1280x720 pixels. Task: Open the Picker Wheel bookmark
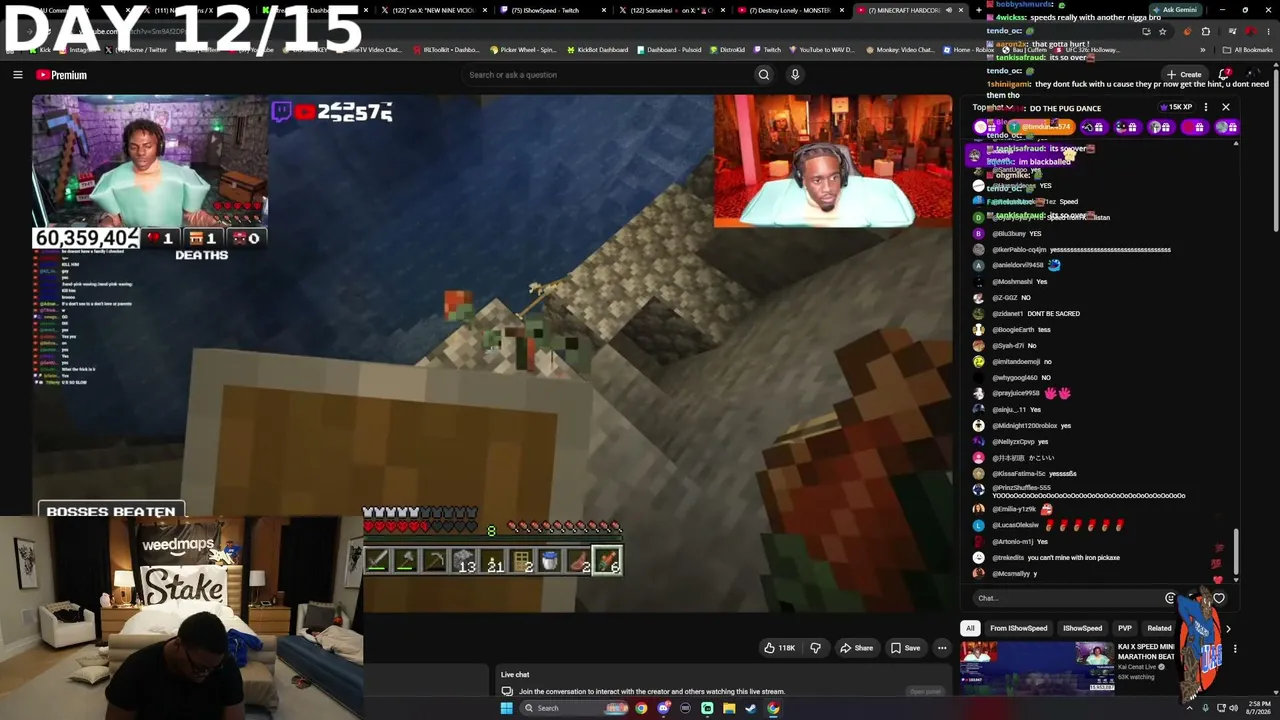coord(522,50)
